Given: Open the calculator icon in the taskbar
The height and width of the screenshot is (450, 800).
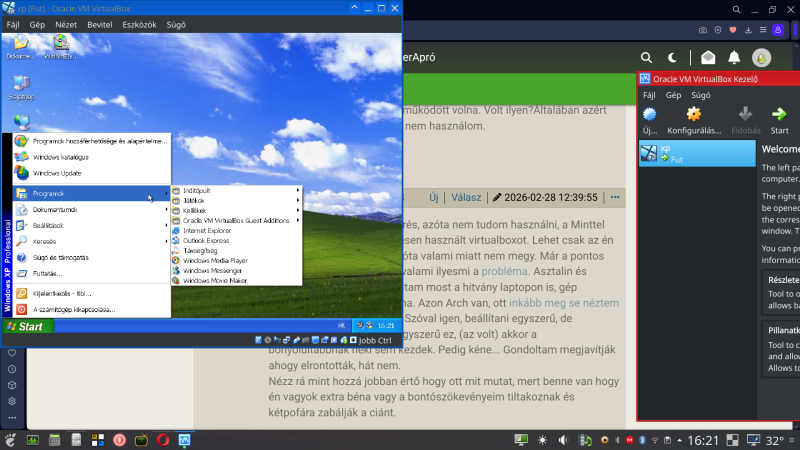Looking at the screenshot, I should 54,440.
